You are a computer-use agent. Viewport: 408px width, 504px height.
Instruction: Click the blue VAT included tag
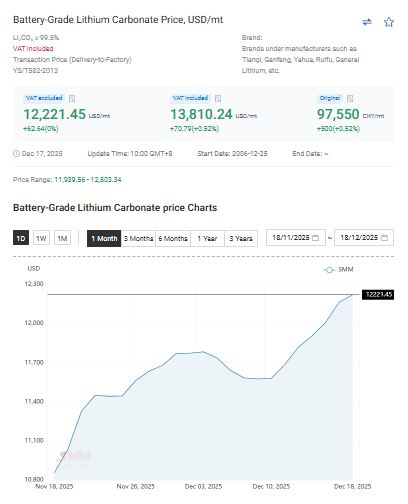pos(190,98)
